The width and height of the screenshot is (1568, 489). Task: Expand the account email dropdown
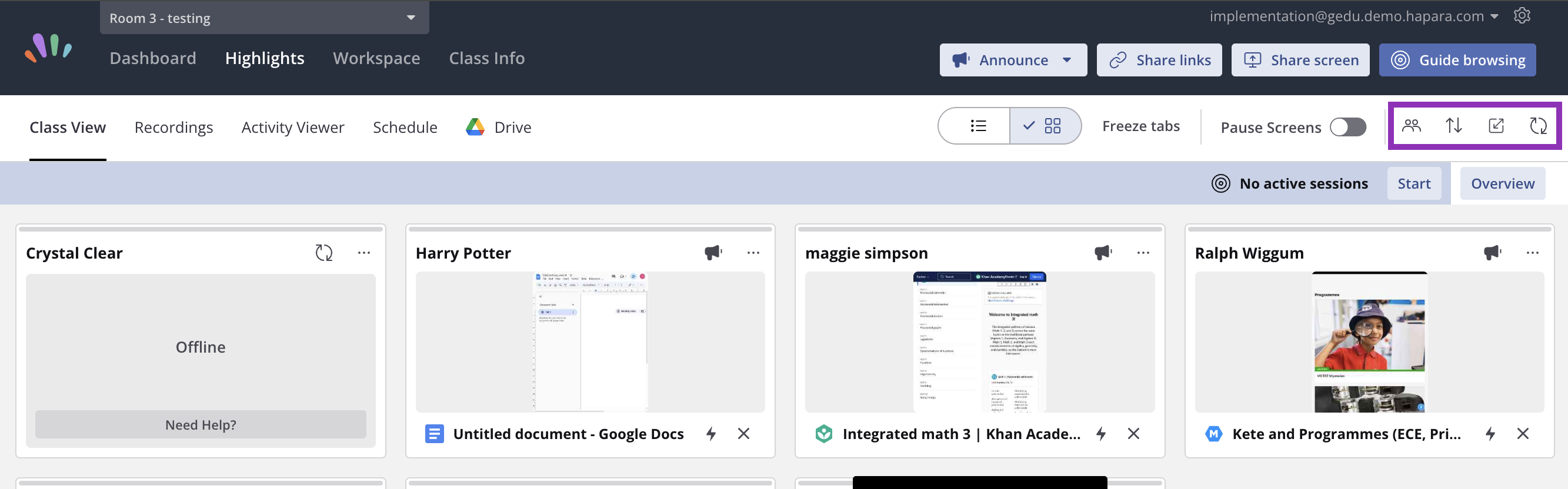[x=1494, y=16]
